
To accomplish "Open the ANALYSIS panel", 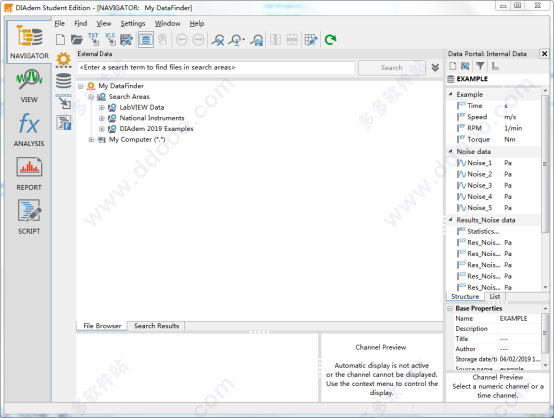I will (x=29, y=129).
